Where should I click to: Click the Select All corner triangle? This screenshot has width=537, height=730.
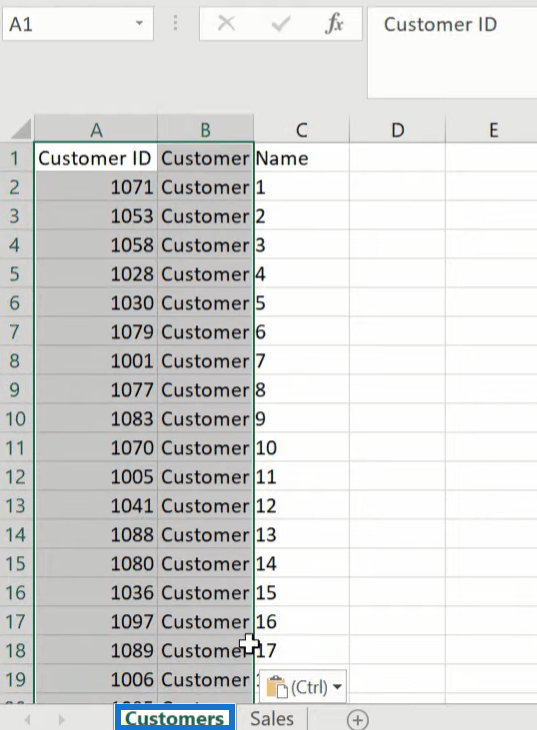[20, 129]
